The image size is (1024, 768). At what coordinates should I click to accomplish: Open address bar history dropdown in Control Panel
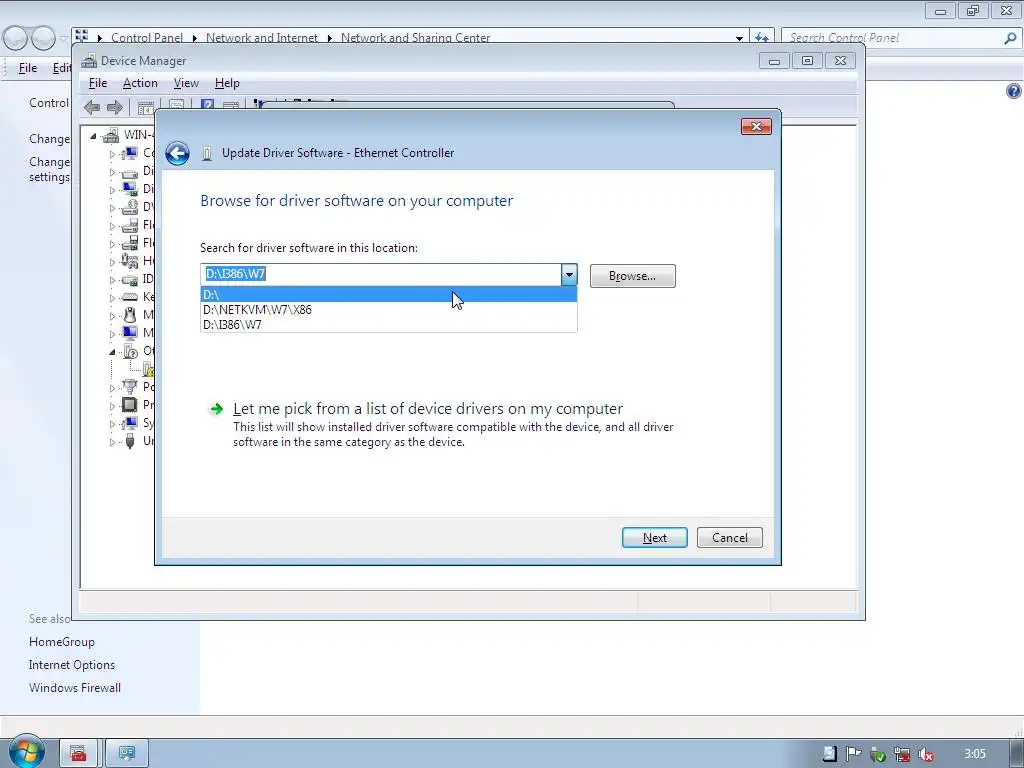pos(739,39)
